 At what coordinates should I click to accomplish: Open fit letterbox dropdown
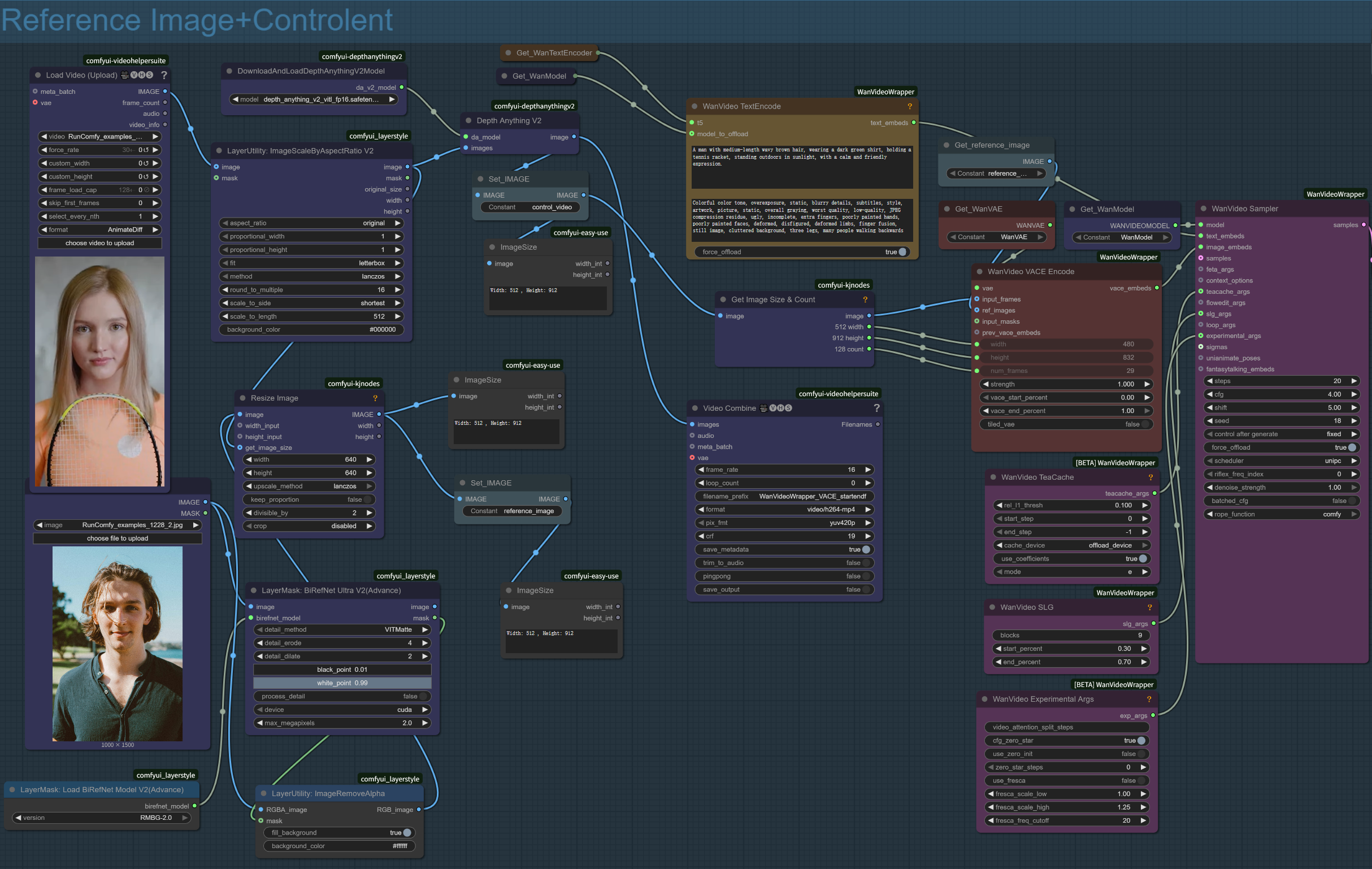point(311,263)
